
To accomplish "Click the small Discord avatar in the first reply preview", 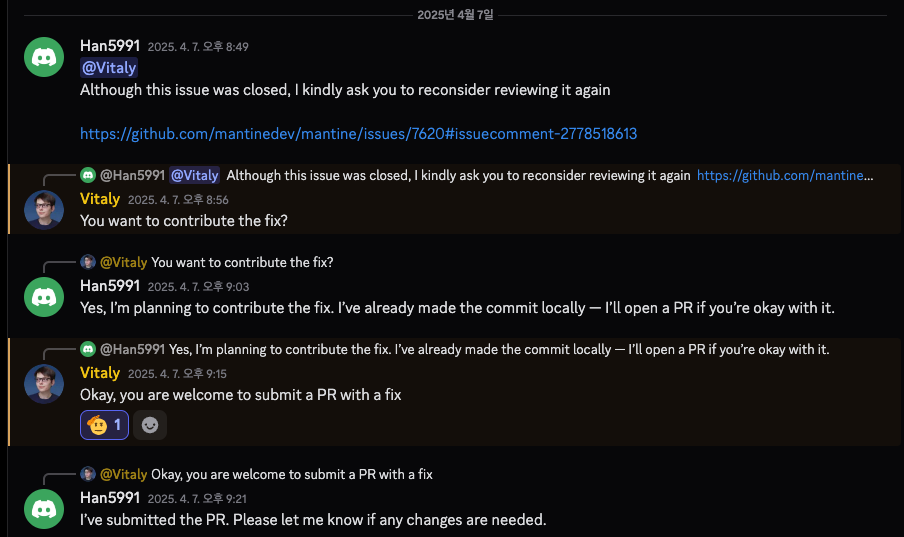I will coord(88,176).
